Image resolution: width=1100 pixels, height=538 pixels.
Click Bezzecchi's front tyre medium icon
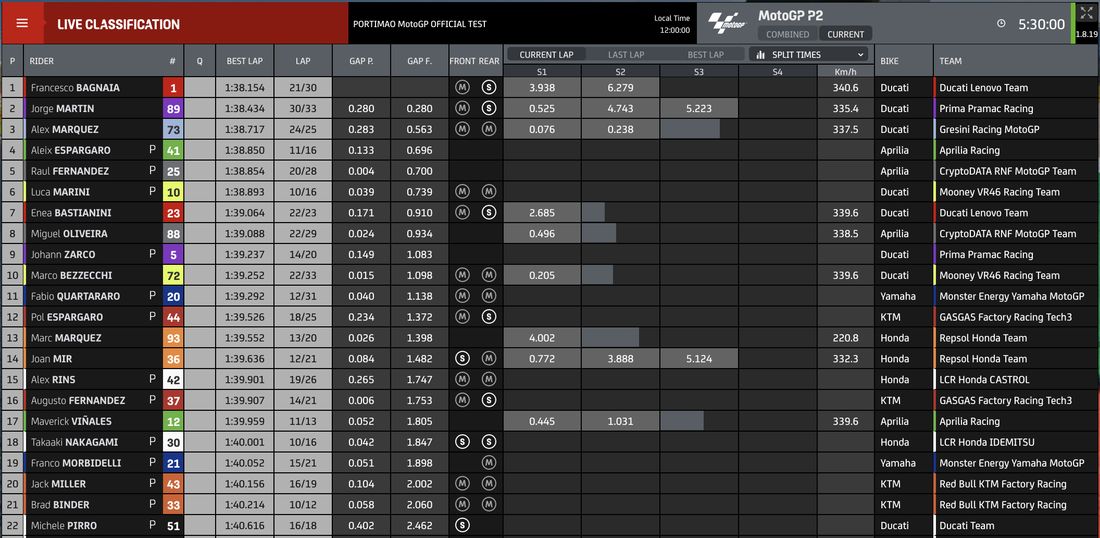pos(462,275)
